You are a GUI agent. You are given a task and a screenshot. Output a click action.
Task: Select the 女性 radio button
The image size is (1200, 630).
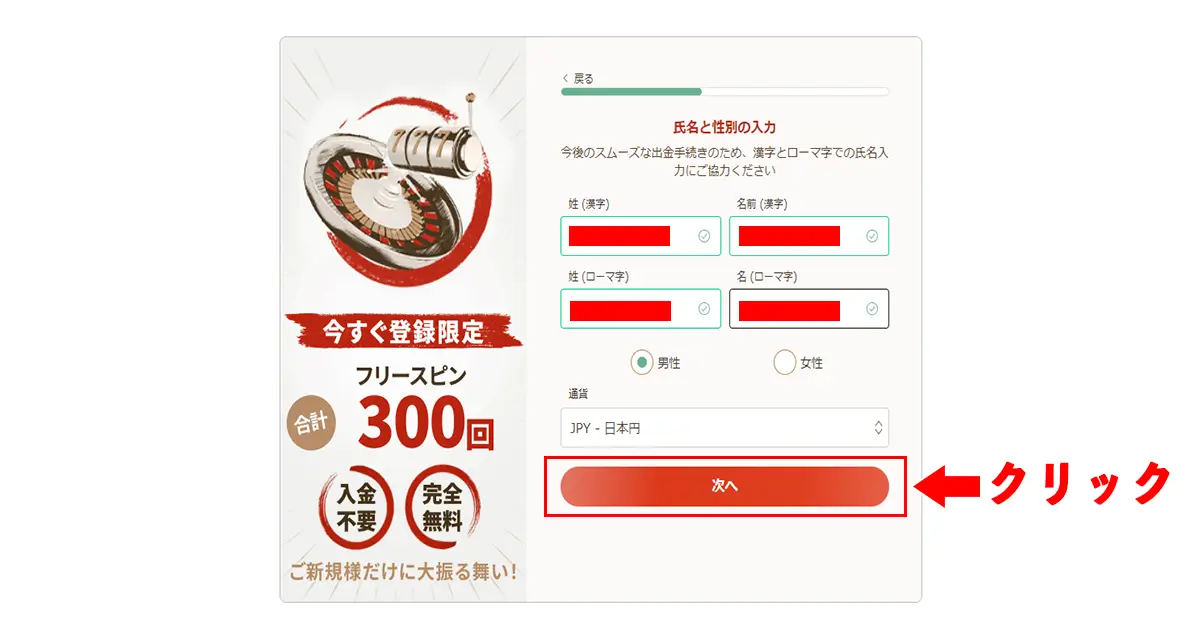point(785,361)
